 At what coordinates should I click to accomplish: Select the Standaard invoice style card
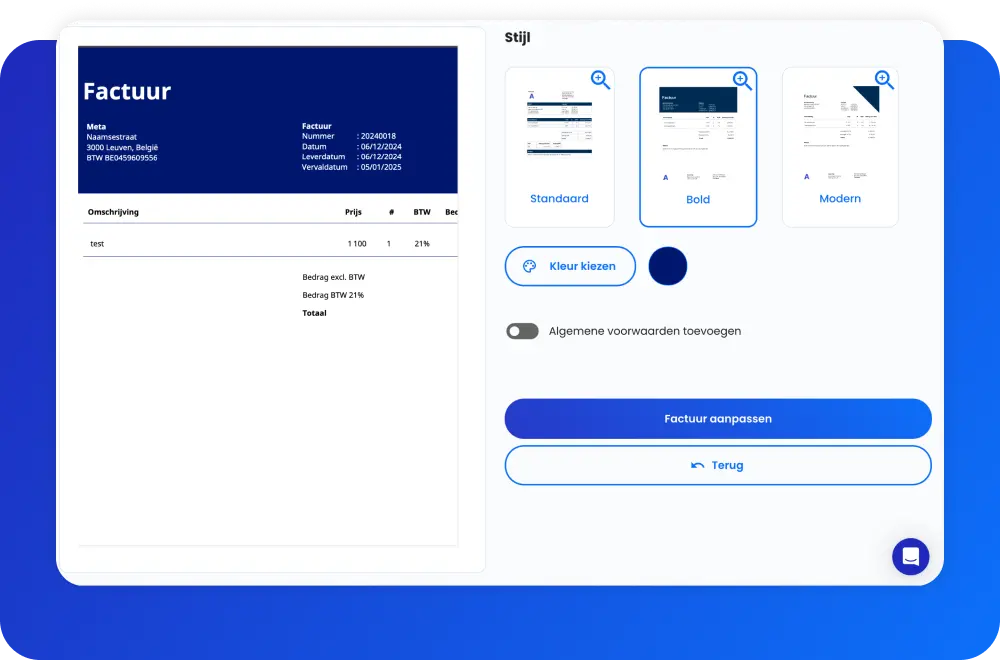point(559,140)
